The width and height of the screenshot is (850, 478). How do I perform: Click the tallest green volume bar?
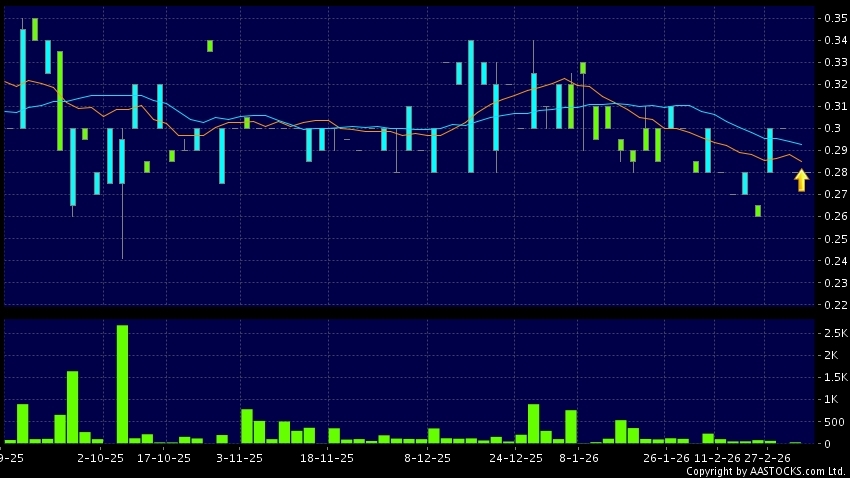click(x=122, y=384)
